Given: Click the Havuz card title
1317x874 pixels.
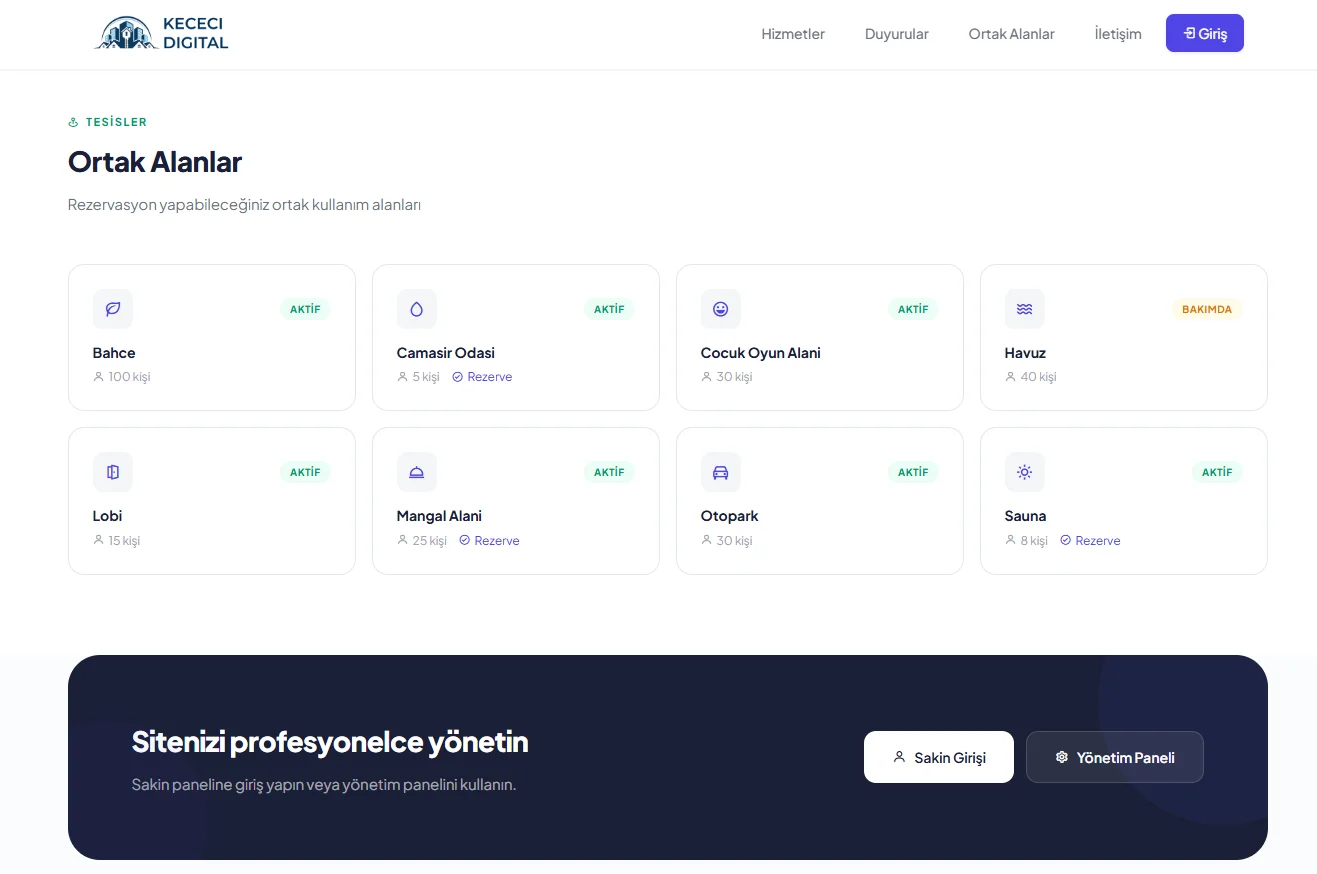Looking at the screenshot, I should coord(1025,353).
